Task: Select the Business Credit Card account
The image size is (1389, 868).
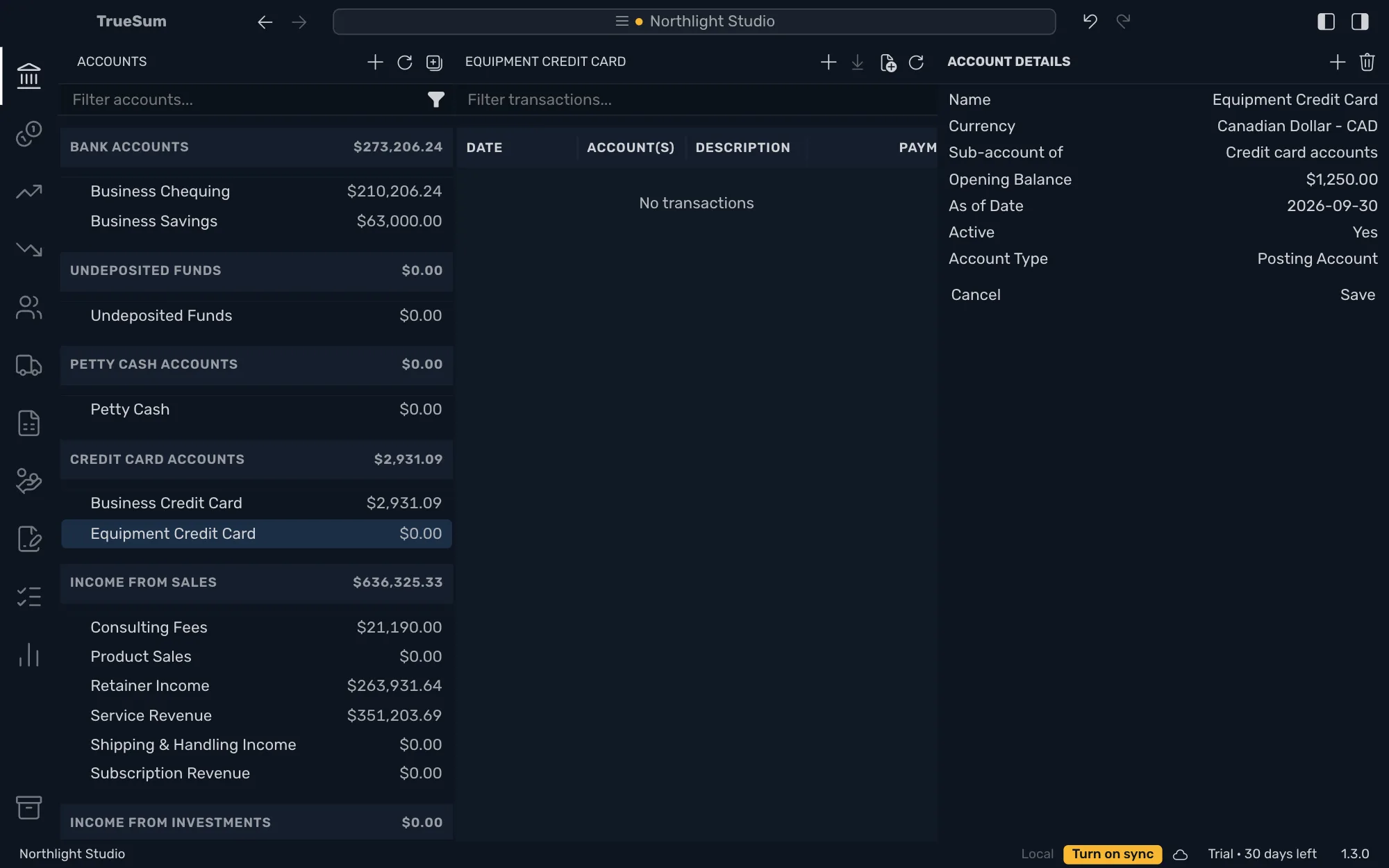Action: pos(256,503)
